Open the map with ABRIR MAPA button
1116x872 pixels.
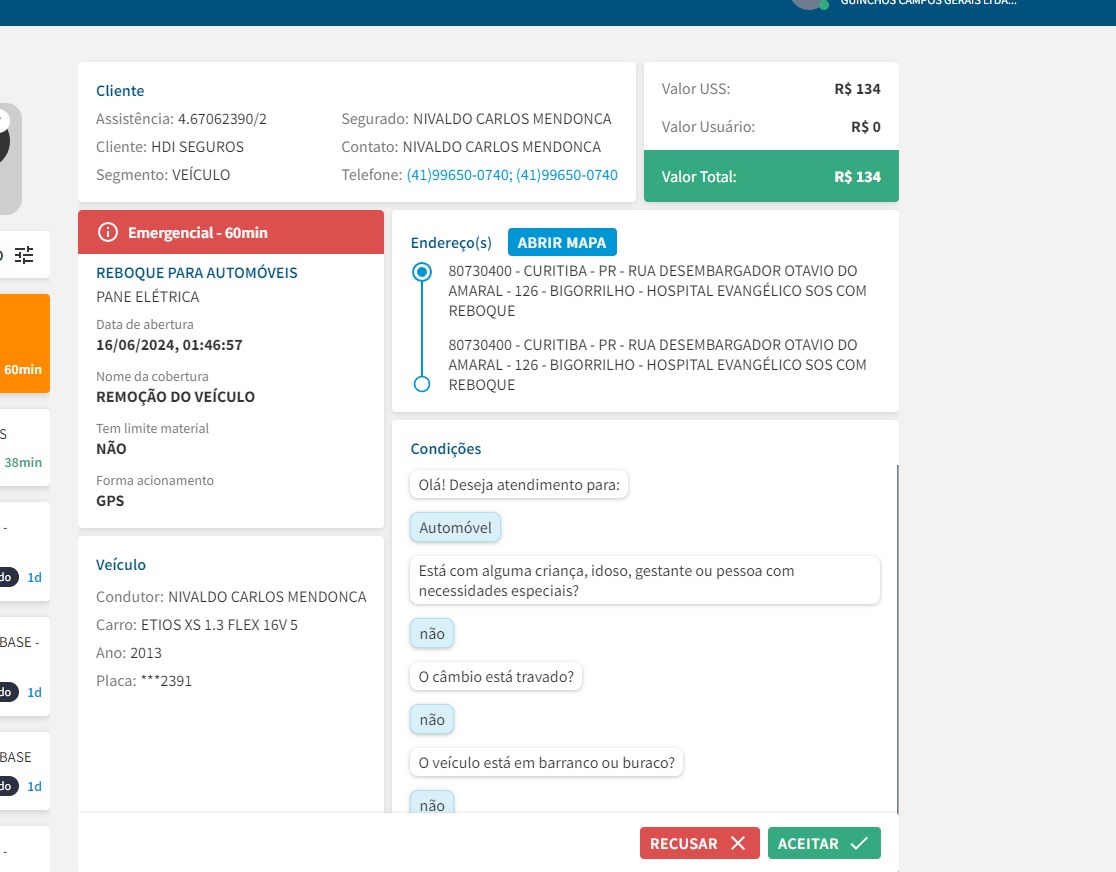[x=562, y=242]
